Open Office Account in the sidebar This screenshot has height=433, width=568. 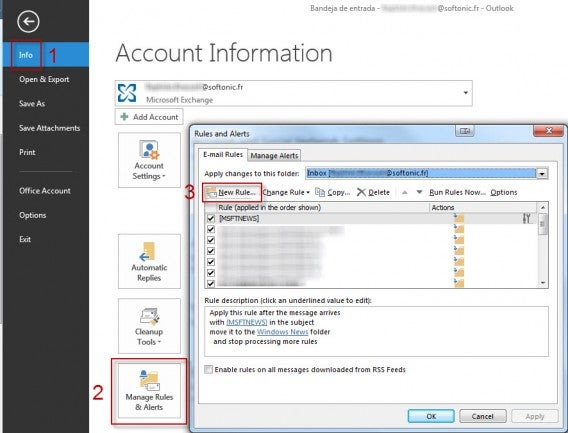(45, 191)
